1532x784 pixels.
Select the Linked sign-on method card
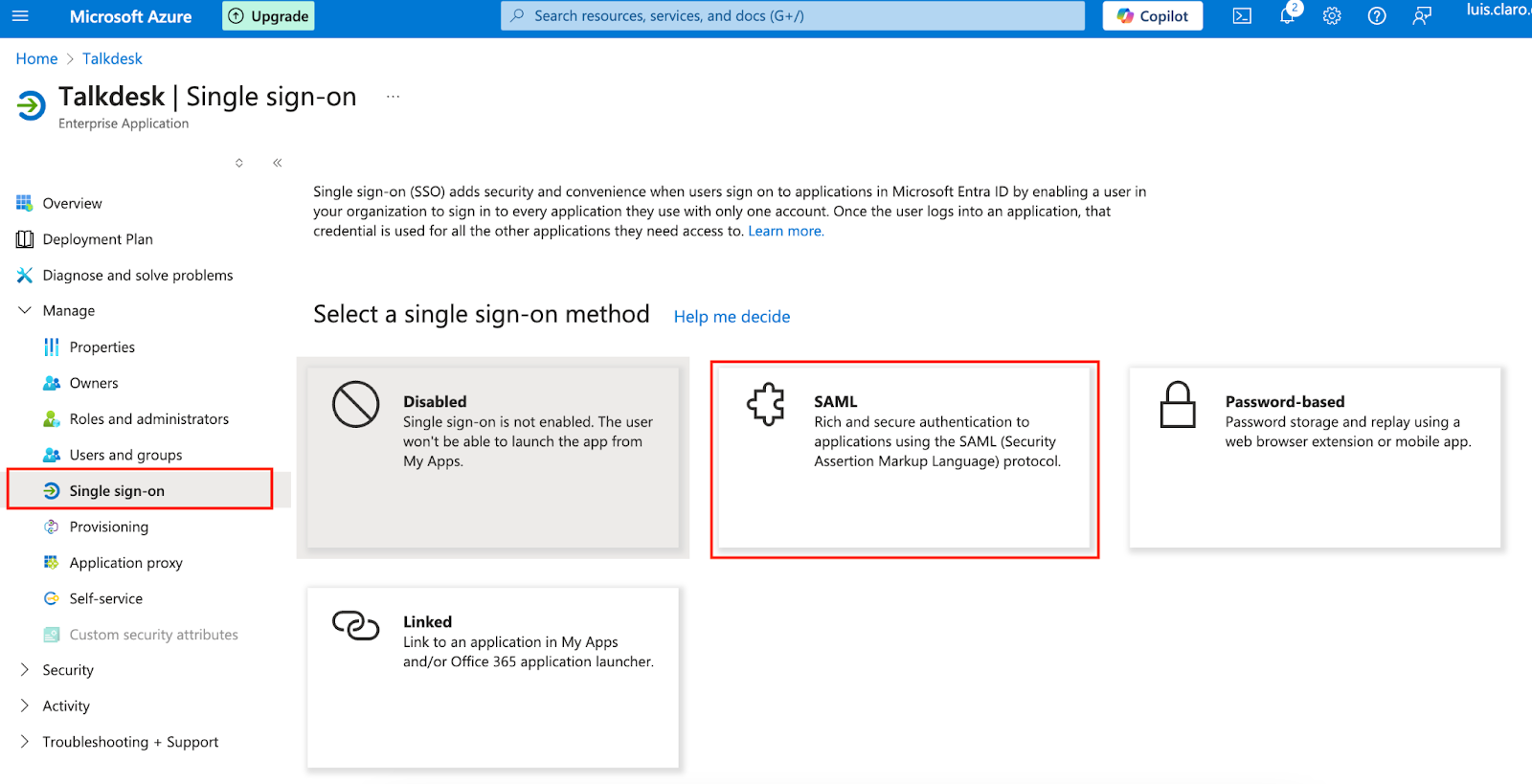tap(492, 677)
